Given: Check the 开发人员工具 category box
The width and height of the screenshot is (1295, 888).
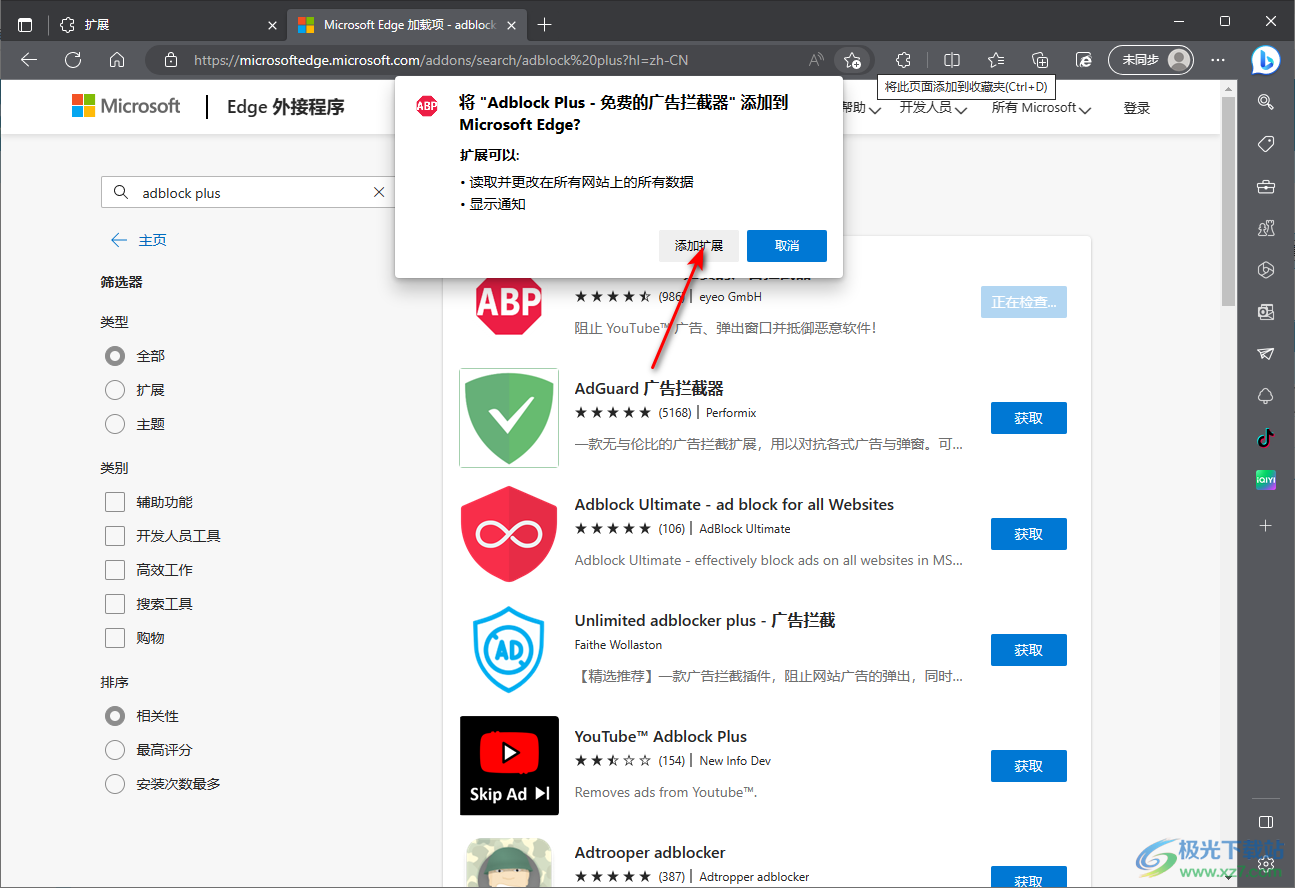Looking at the screenshot, I should 115,536.
